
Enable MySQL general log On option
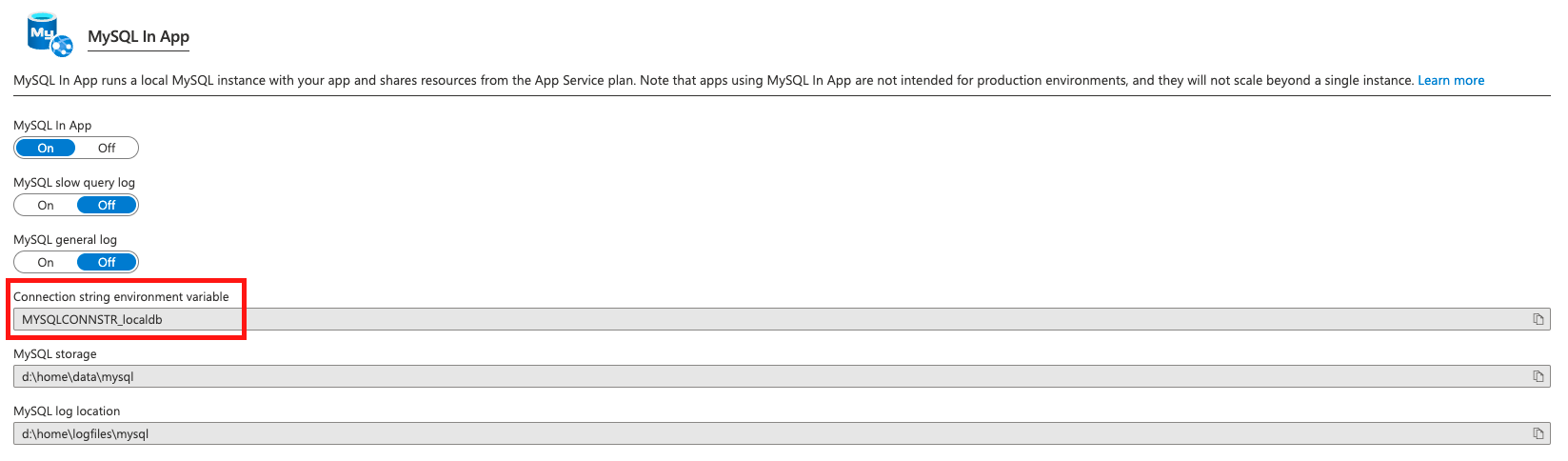click(x=46, y=262)
